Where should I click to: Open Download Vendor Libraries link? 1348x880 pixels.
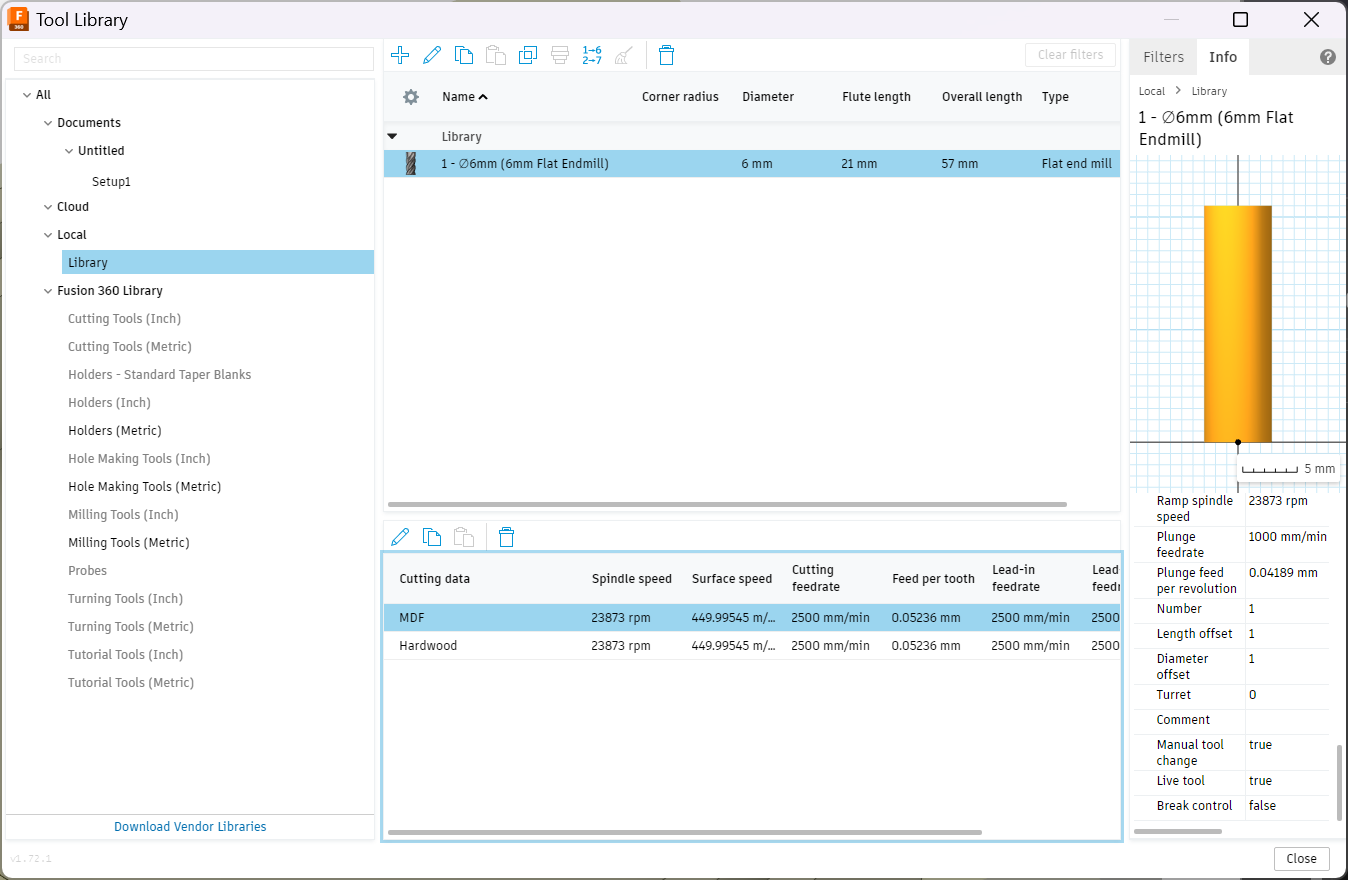[190, 827]
